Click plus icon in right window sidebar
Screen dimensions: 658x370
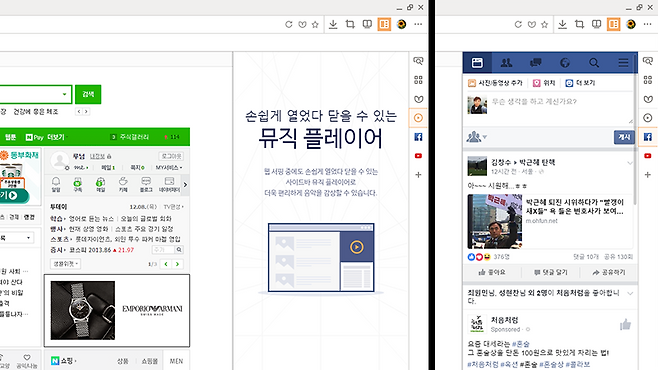(648, 175)
